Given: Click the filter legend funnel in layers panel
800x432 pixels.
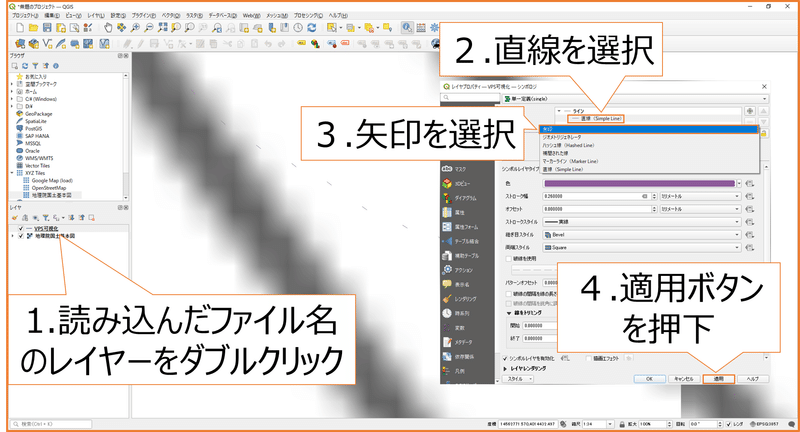Looking at the screenshot, I should pyautogui.click(x=45, y=218).
